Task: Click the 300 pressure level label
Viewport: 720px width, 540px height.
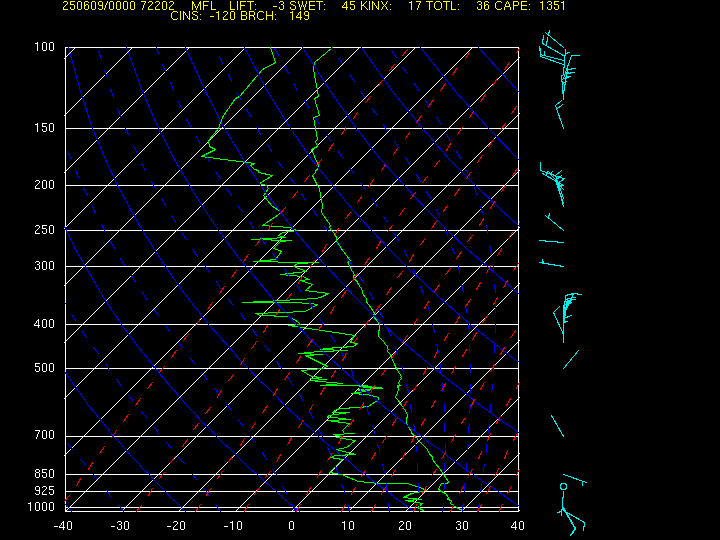Action: point(45,266)
